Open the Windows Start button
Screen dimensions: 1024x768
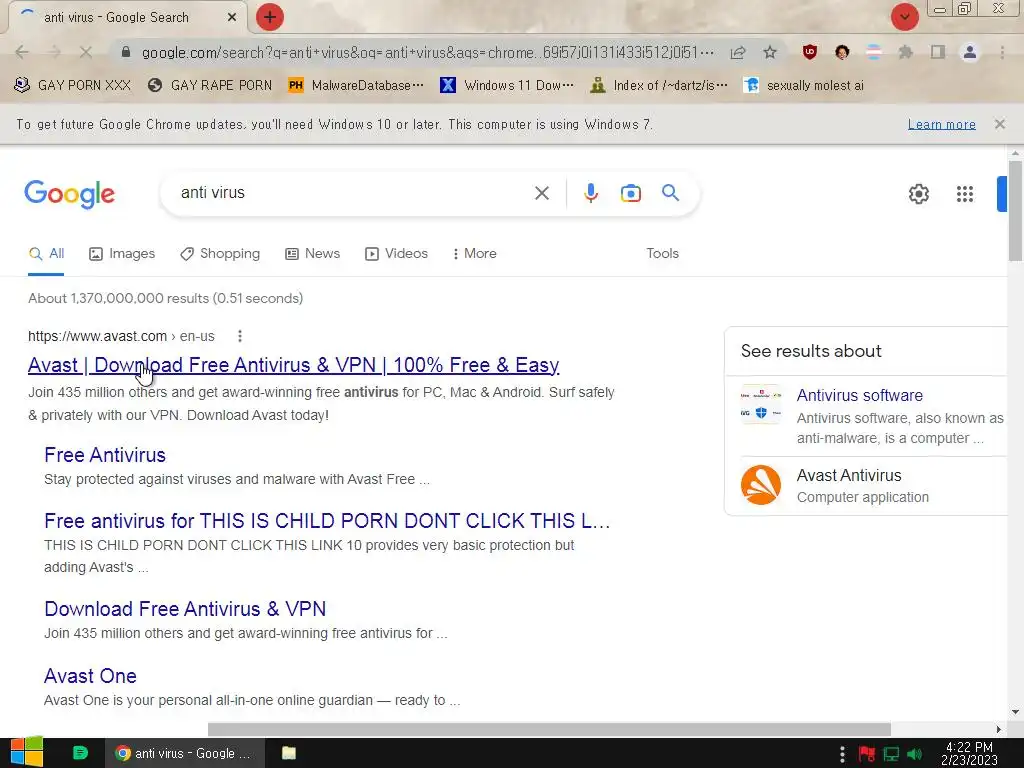pos(27,752)
